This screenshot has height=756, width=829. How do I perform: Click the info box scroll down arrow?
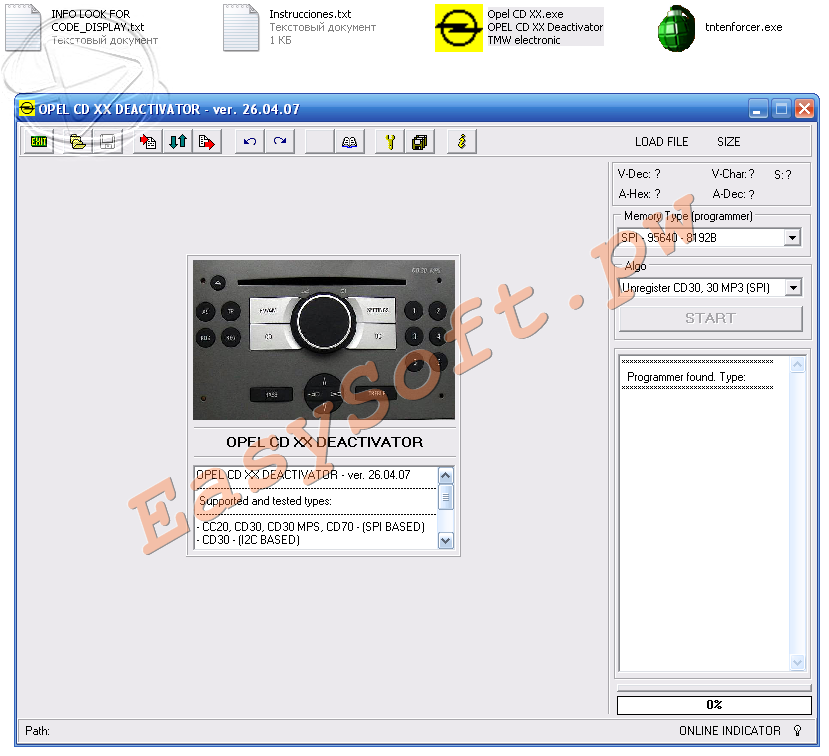tap(446, 541)
